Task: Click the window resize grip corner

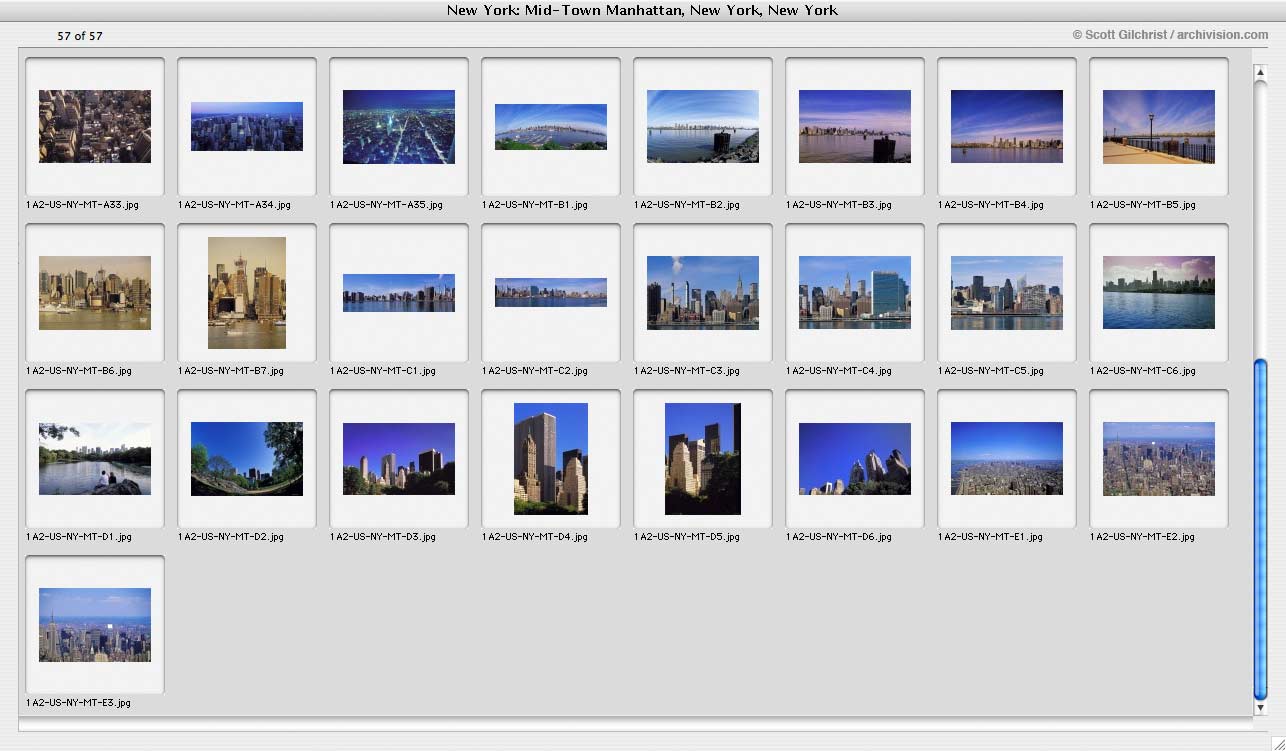Action: [1276, 741]
